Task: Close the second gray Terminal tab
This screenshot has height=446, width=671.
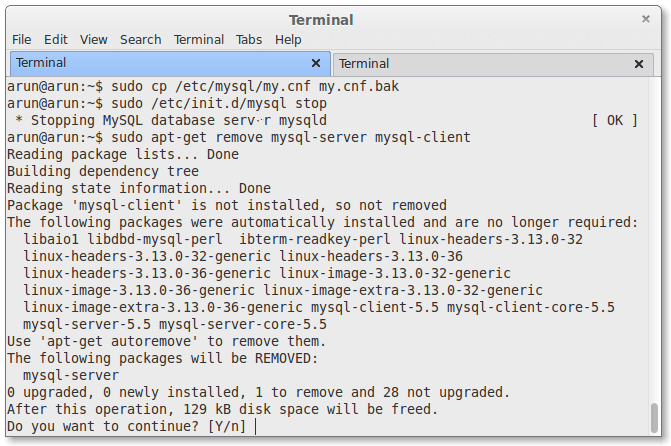Action: [x=639, y=64]
